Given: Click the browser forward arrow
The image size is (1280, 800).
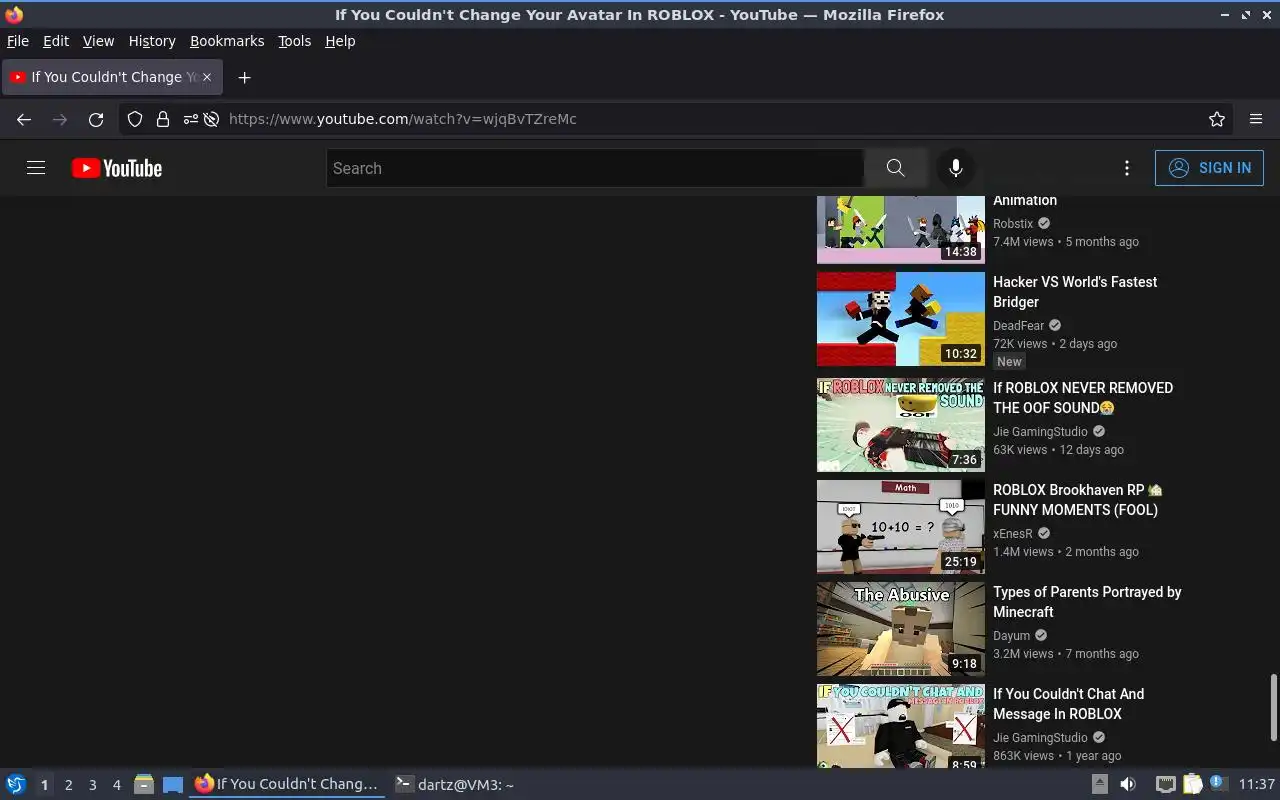Looking at the screenshot, I should click(60, 119).
